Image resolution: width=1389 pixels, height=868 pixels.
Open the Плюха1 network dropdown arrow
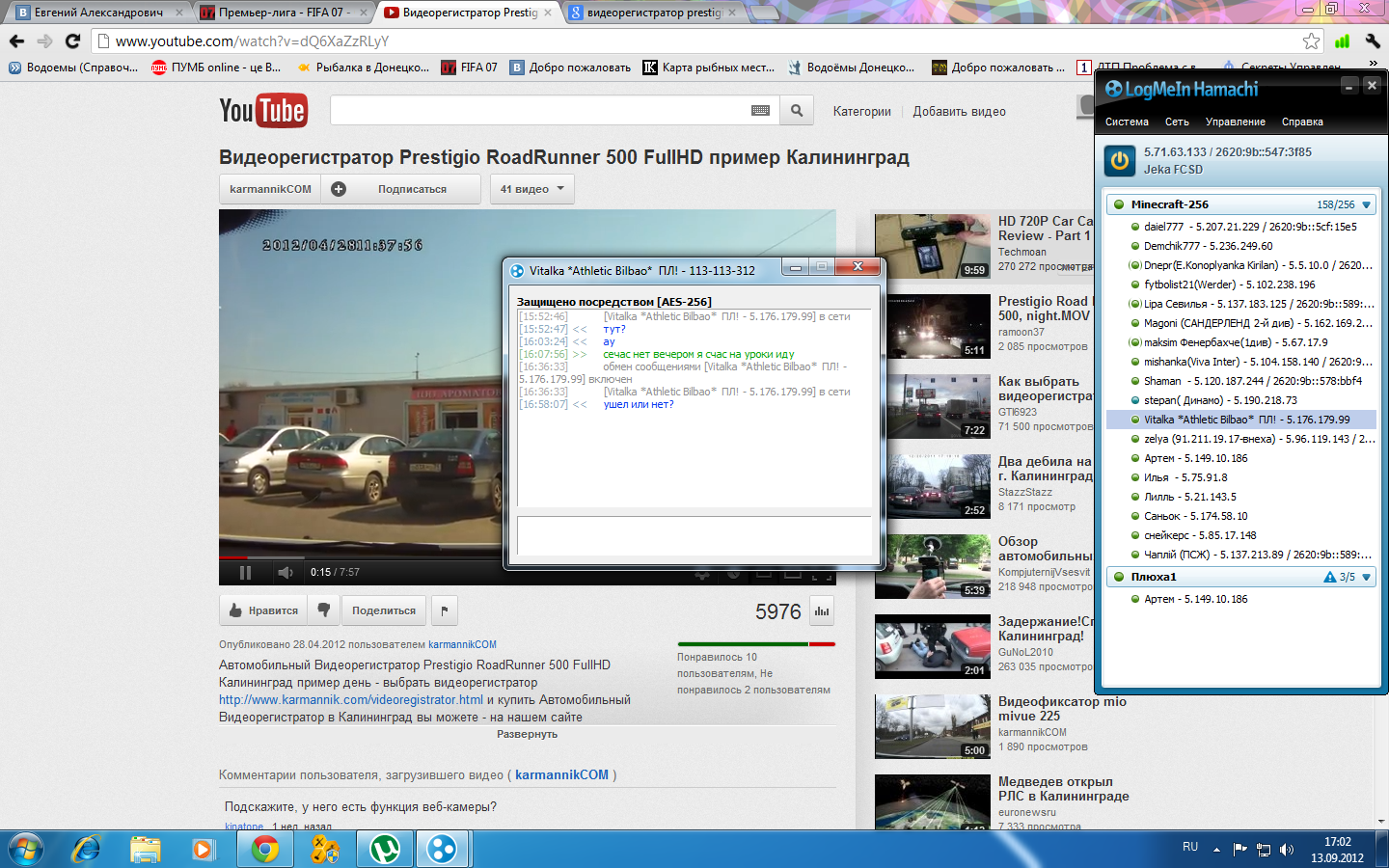coord(1366,577)
